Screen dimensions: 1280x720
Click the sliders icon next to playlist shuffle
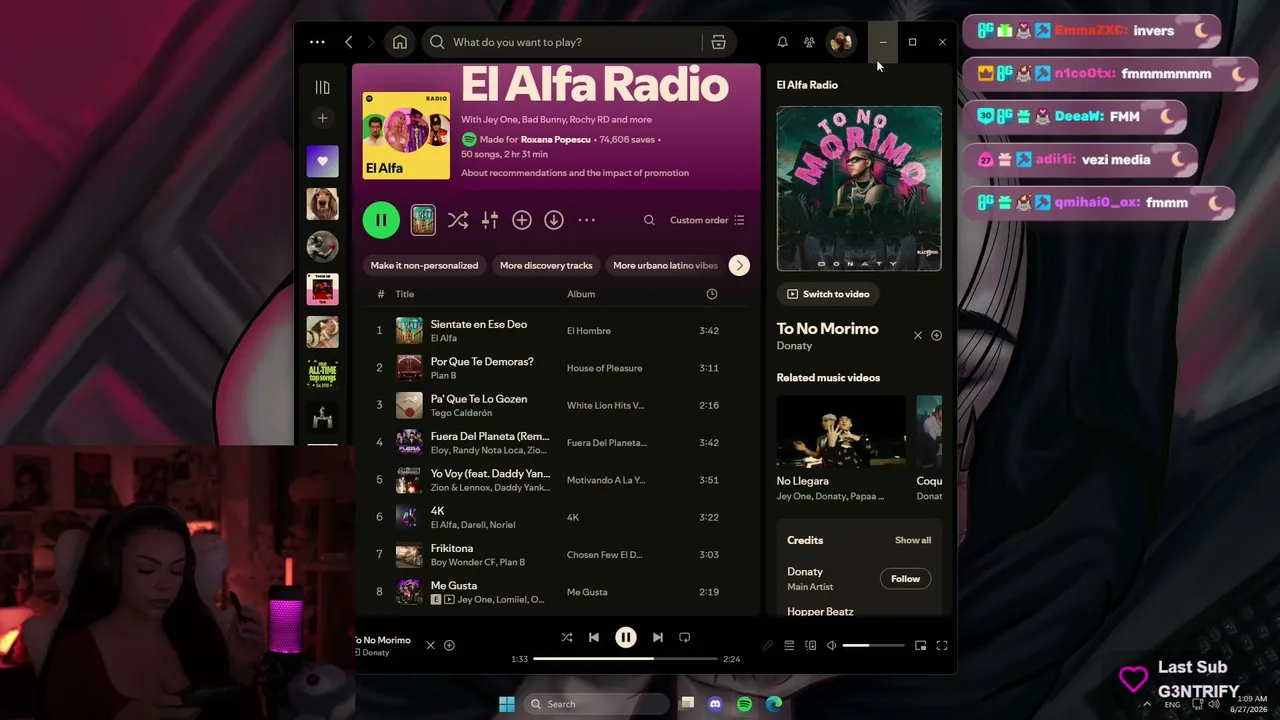pyautogui.click(x=490, y=220)
